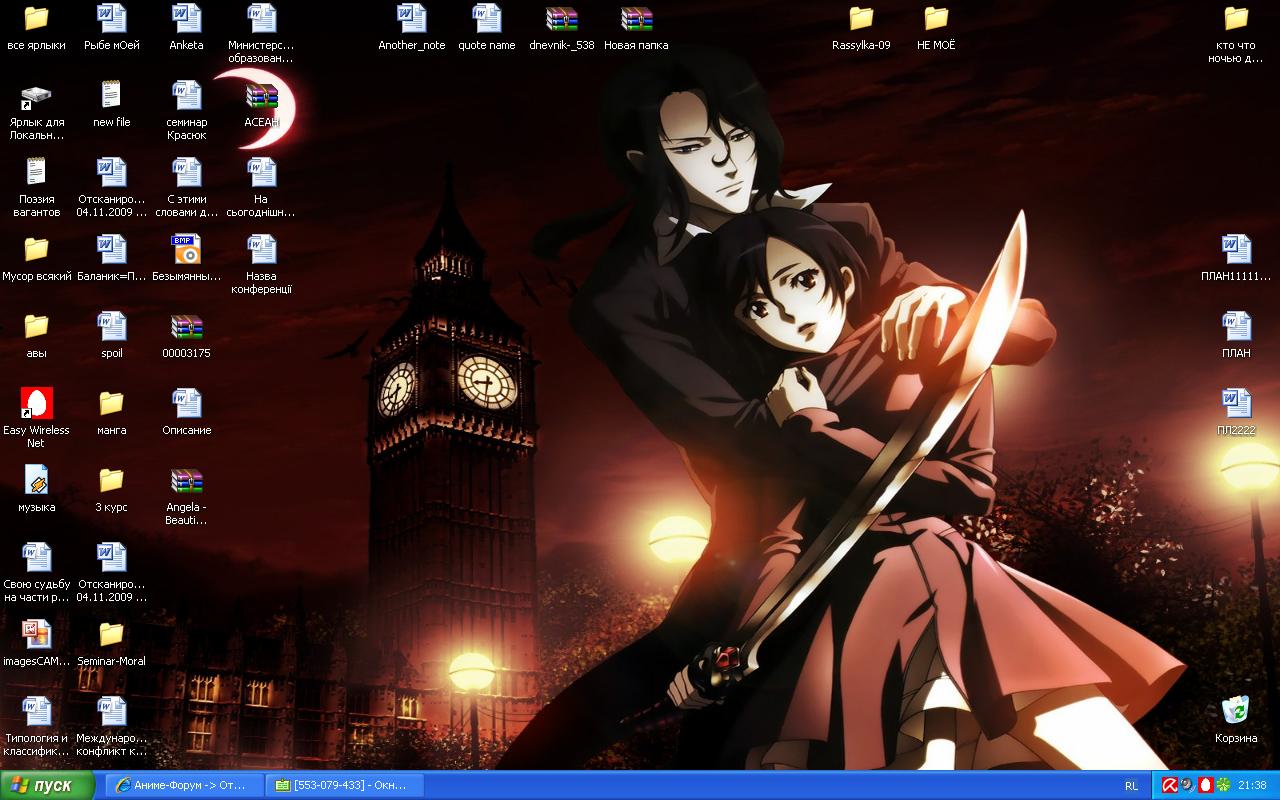
Task: Click the 21:38 system clock
Action: pos(1252,786)
